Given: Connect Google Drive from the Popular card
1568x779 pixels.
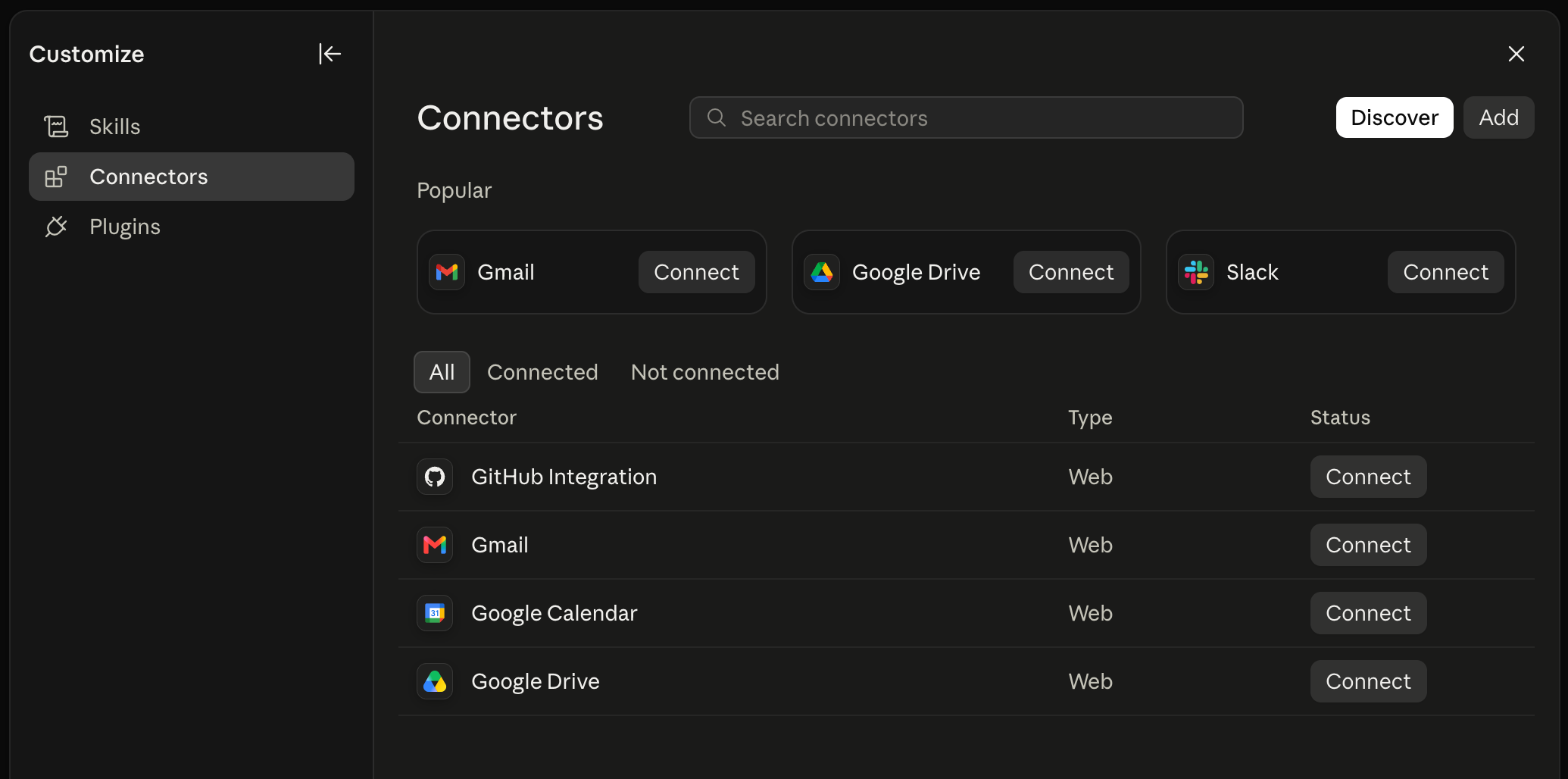Looking at the screenshot, I should (1071, 272).
